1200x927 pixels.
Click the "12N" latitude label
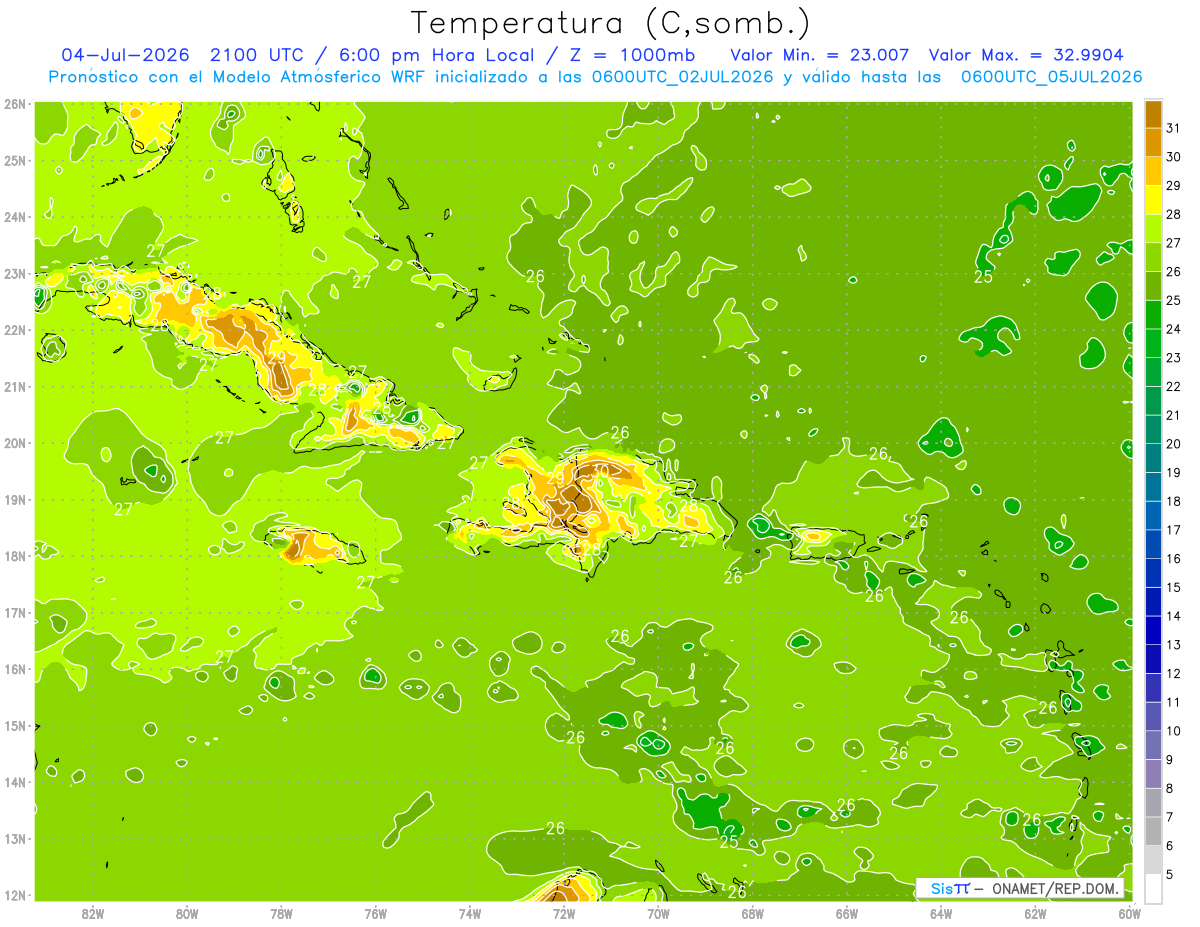click(x=15, y=895)
